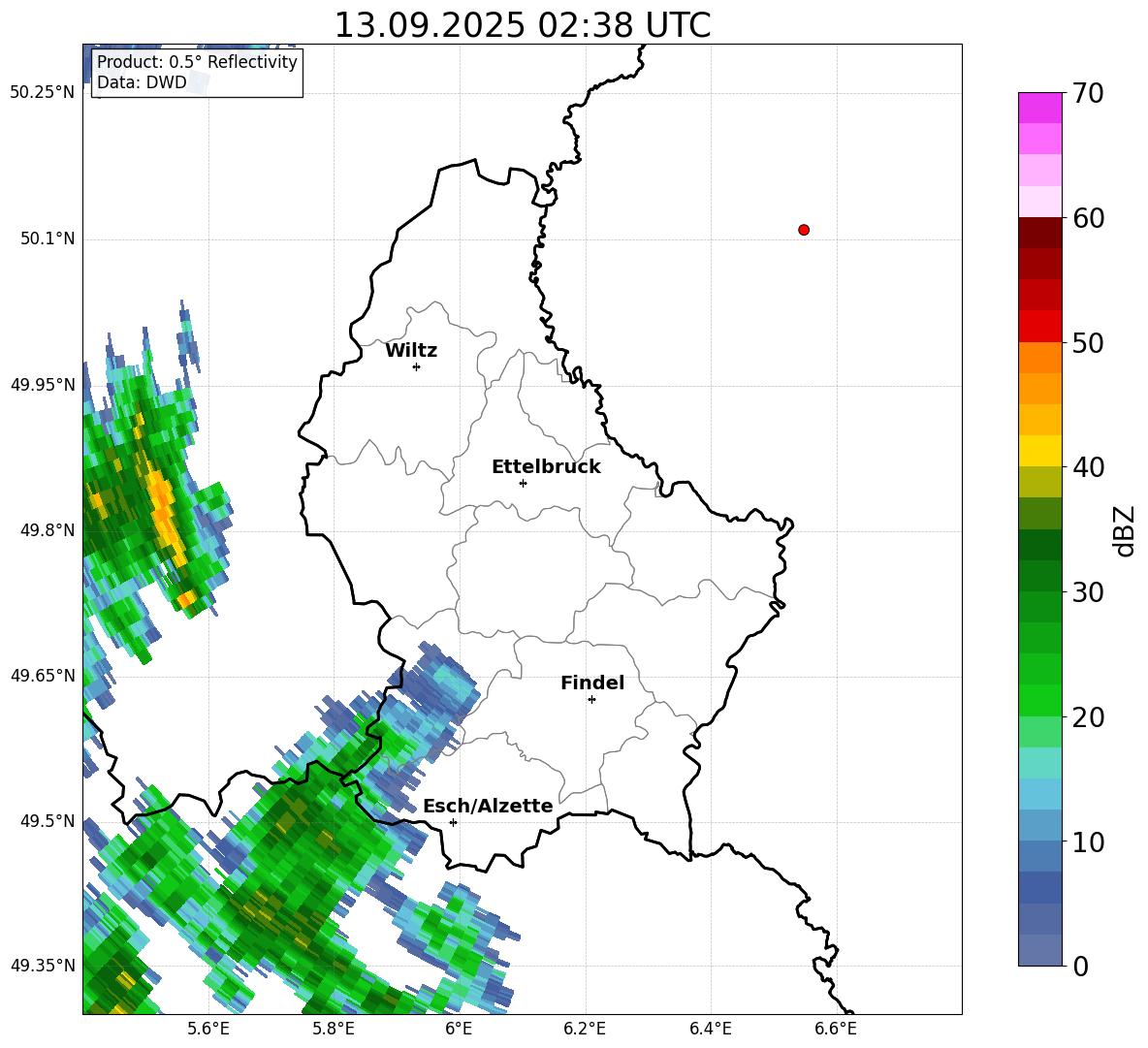
Task: Click the 49.35°N latitude label
Action: click(43, 966)
